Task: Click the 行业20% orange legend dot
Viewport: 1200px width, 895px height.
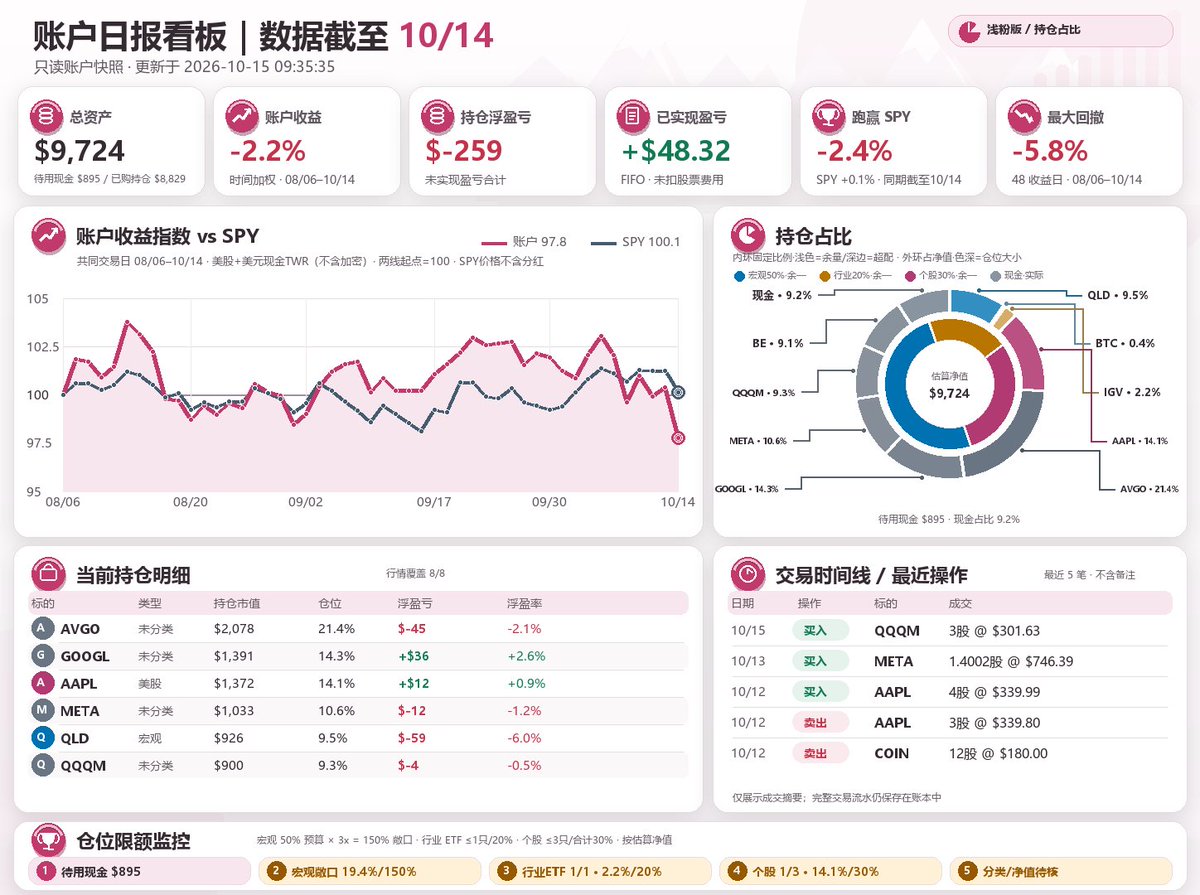Action: click(x=824, y=275)
